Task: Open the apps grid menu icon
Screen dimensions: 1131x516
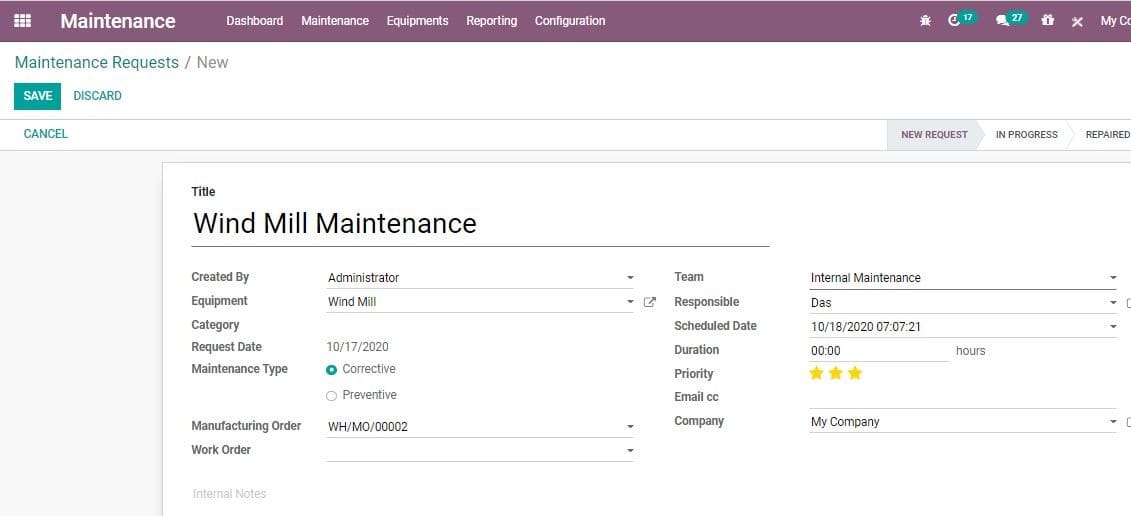Action: [x=22, y=21]
